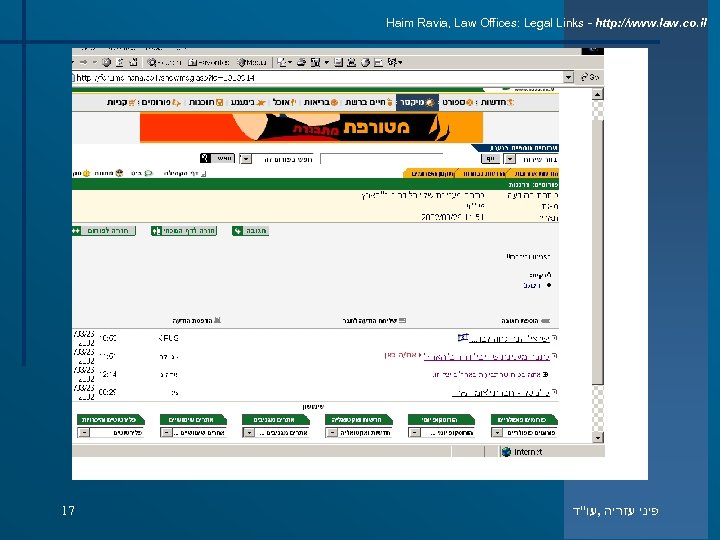
Task: Open the forum selection dropdown at page right
Action: (x=510, y=159)
